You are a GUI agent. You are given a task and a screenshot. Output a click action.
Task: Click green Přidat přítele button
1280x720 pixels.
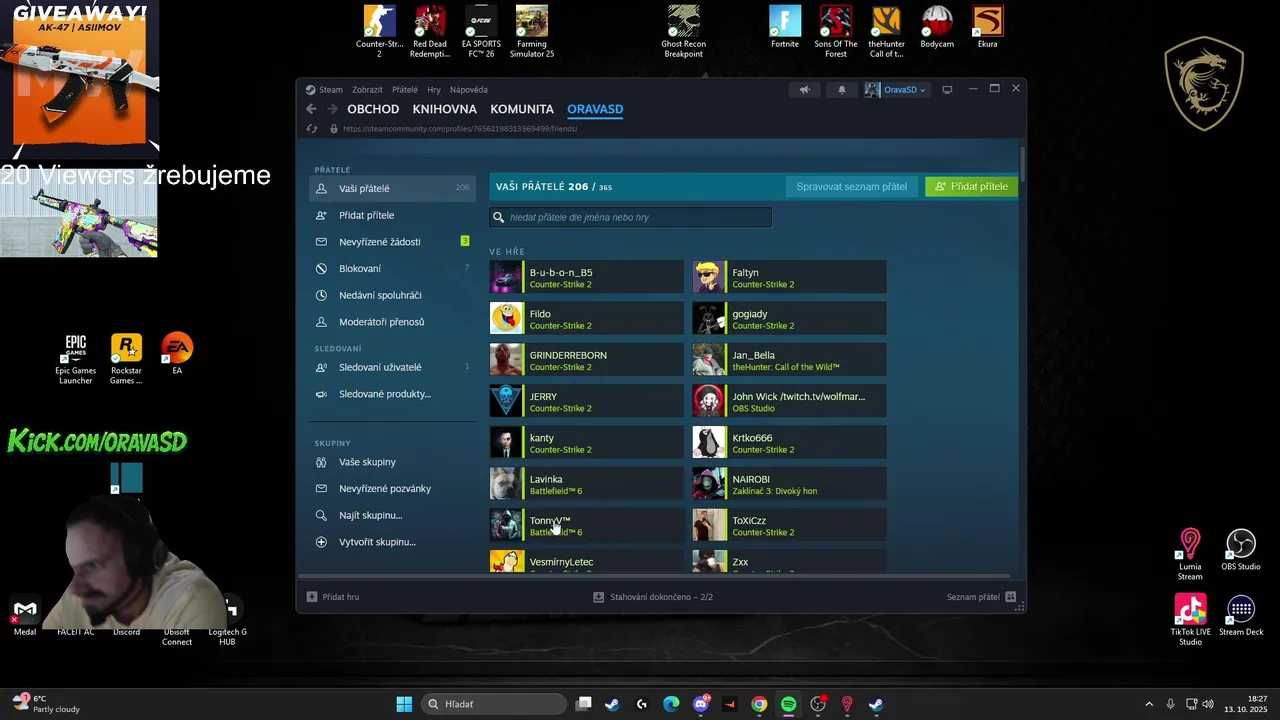click(972, 186)
